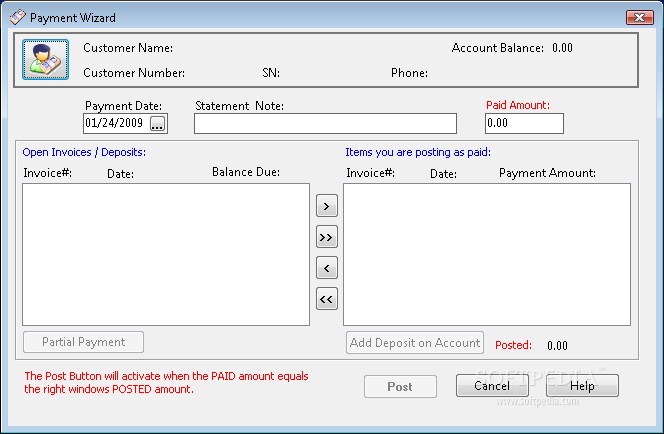664x434 pixels.
Task: Click the Payment Wizard title bar icon
Action: [17, 17]
